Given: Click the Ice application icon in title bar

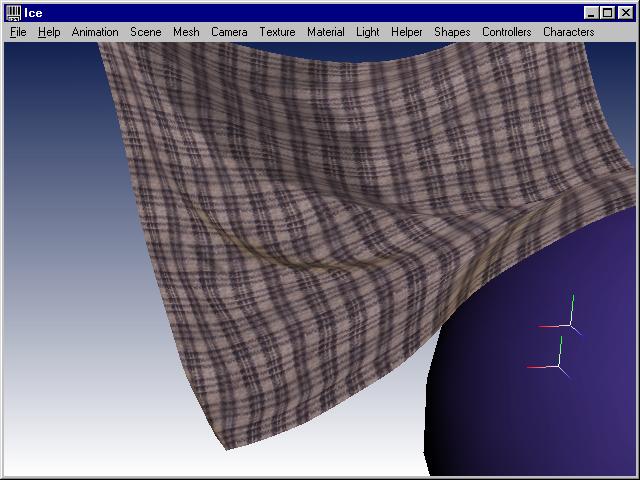Looking at the screenshot, I should tap(13, 13).
